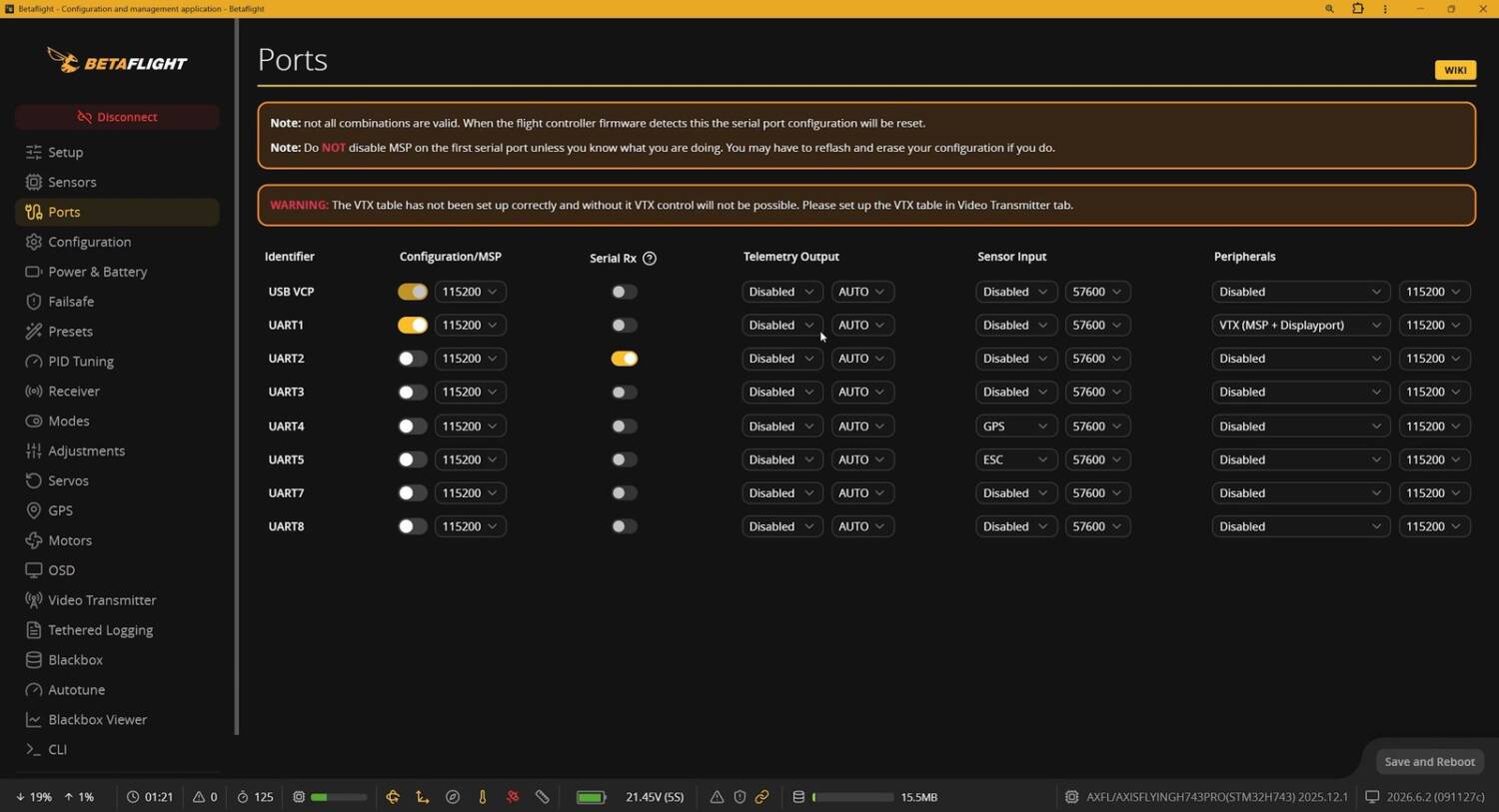Open UART7 telemetry AUTO baud dropdown
This screenshot has height=812, width=1499.
coord(861,493)
